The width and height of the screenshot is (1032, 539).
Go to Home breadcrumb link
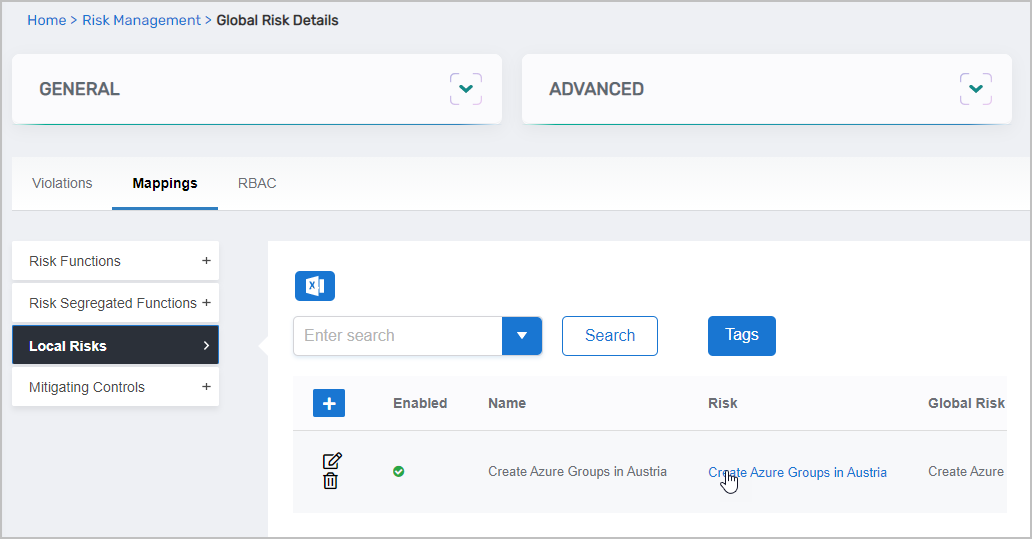point(46,20)
